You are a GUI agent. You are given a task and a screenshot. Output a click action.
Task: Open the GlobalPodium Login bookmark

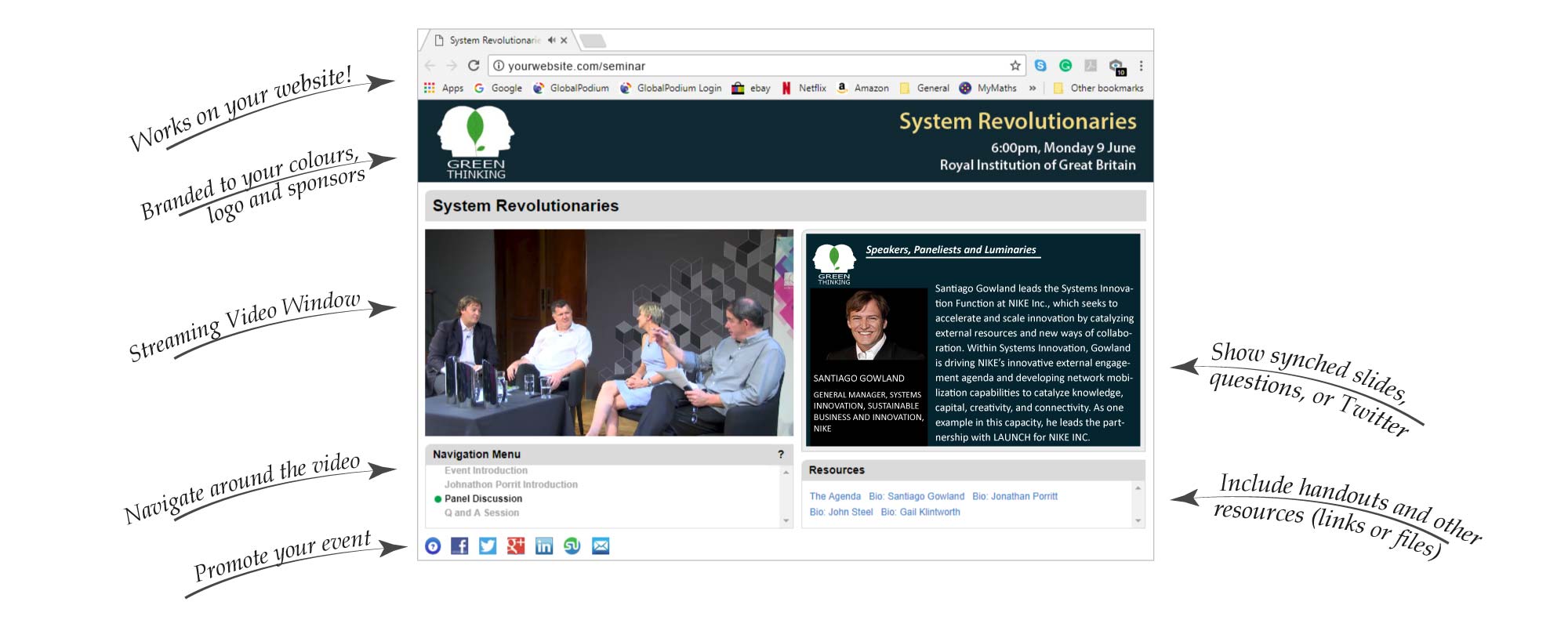click(x=671, y=88)
